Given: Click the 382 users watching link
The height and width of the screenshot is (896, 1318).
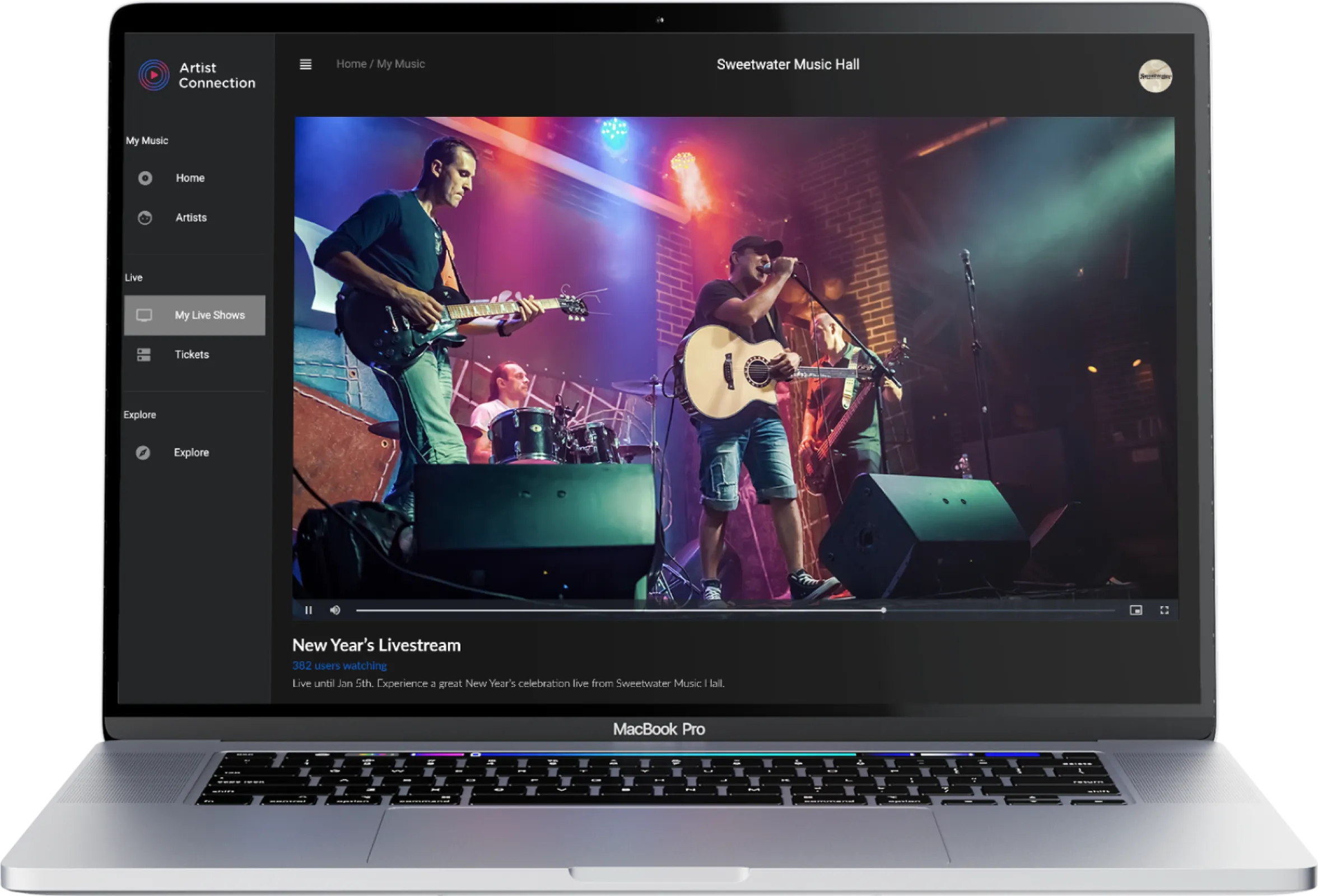Looking at the screenshot, I should click(339, 666).
